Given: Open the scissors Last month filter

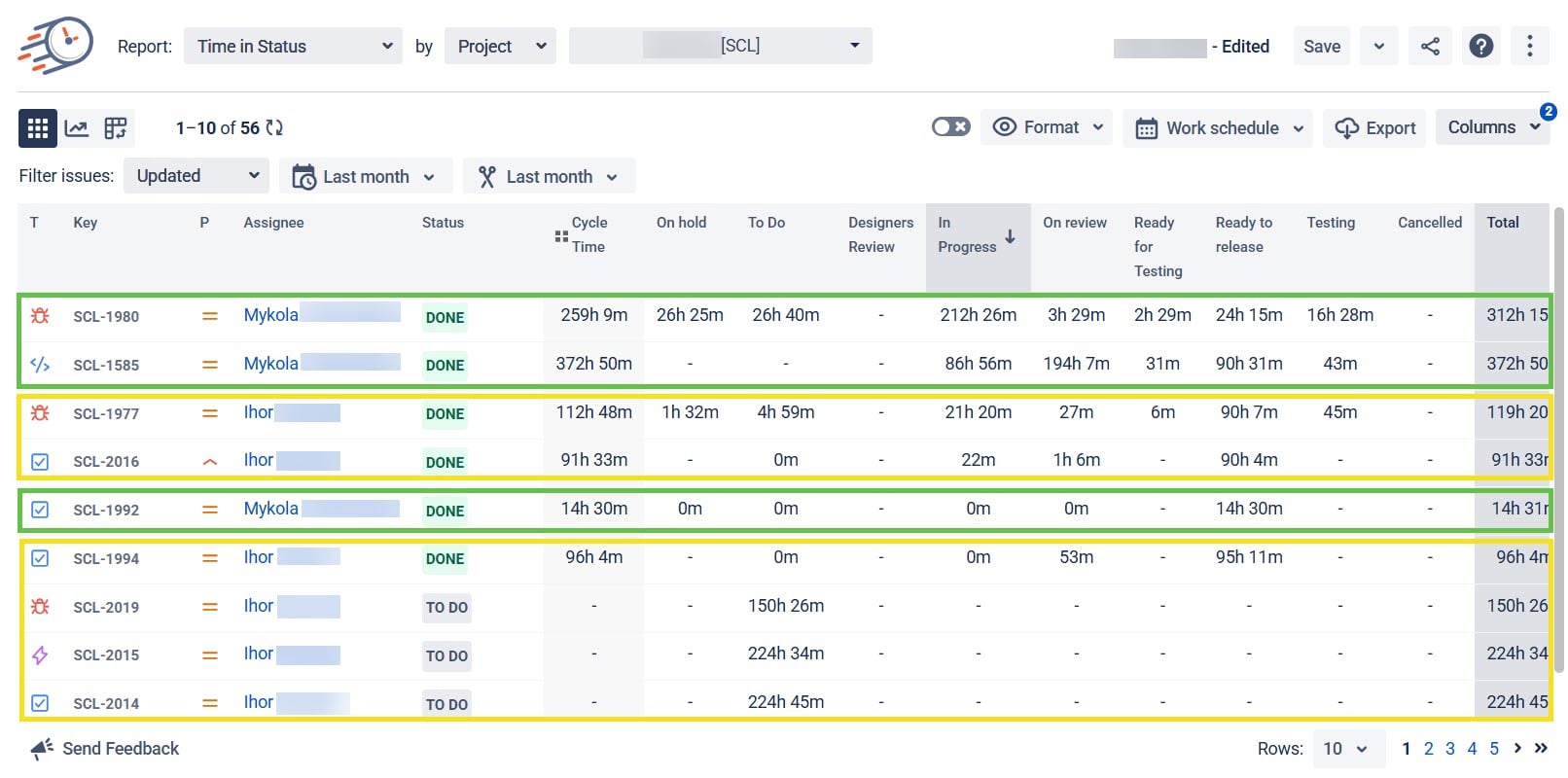Looking at the screenshot, I should click(549, 176).
